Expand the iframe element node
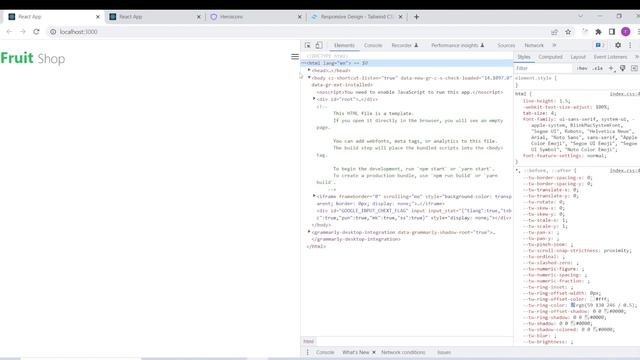Viewport: 640px width, 360px height. 314,196
